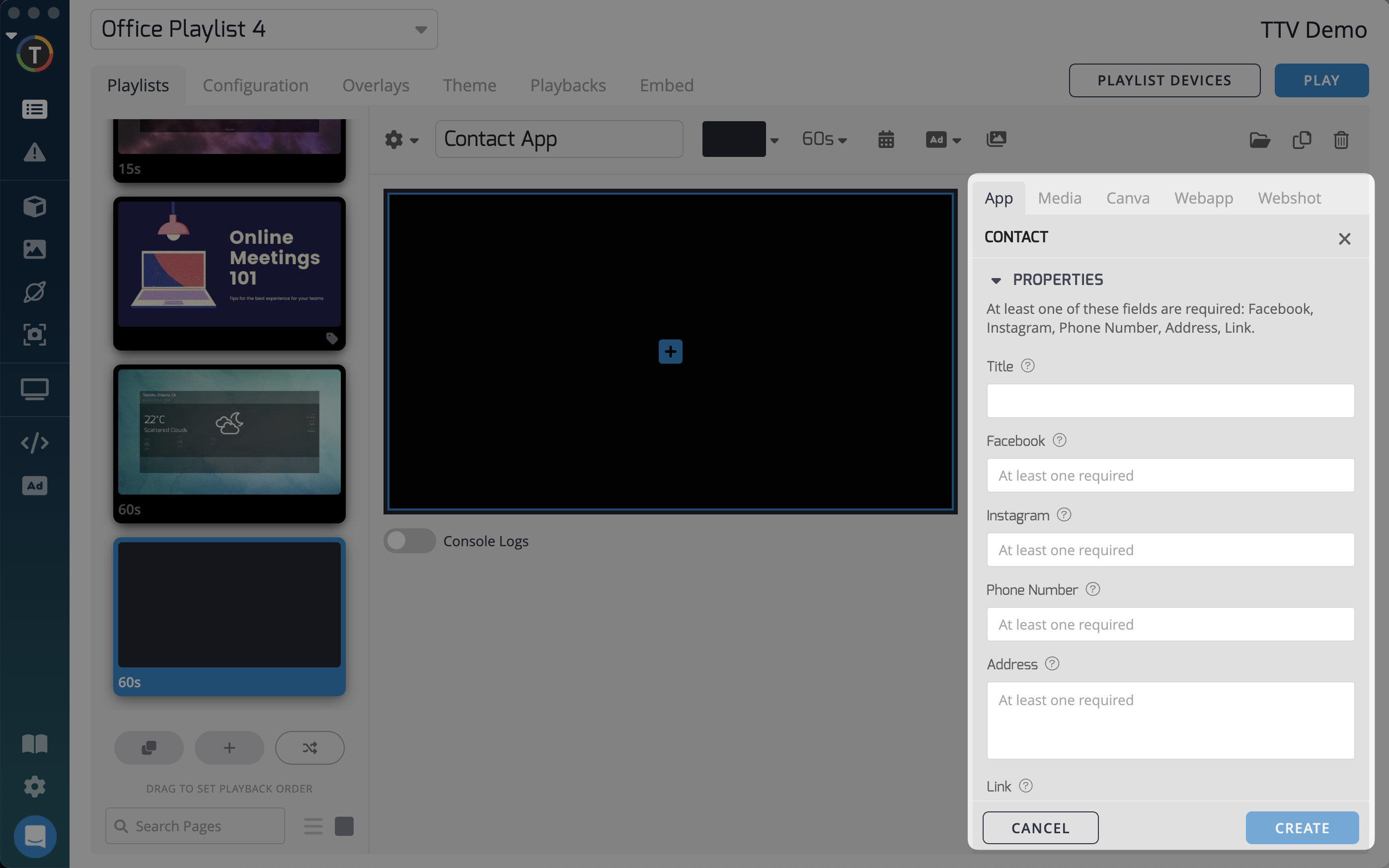This screenshot has width=1389, height=868.
Task: Open the code brackets sidebar icon
Action: click(34, 442)
